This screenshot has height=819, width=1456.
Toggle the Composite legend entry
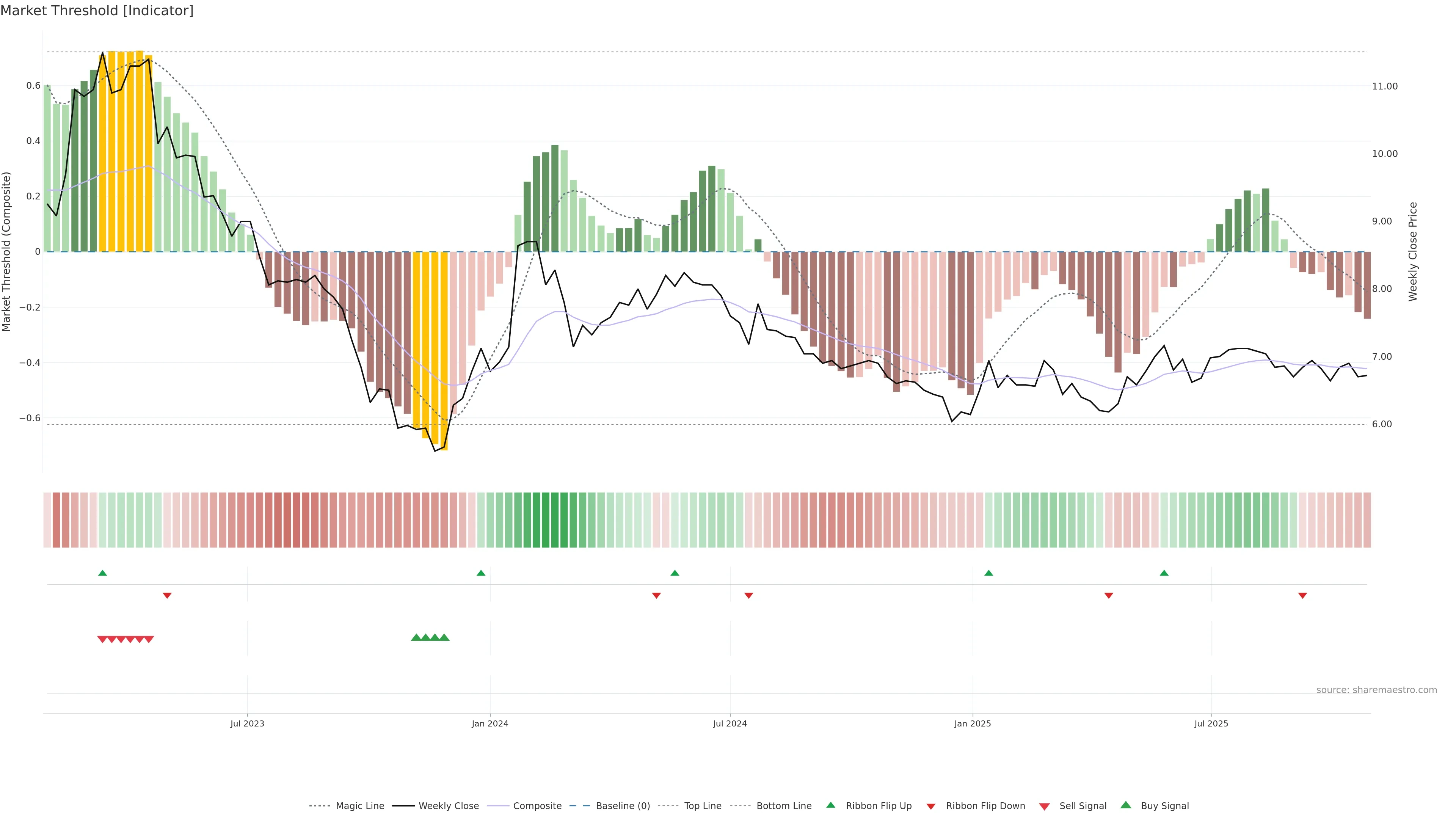(537, 806)
